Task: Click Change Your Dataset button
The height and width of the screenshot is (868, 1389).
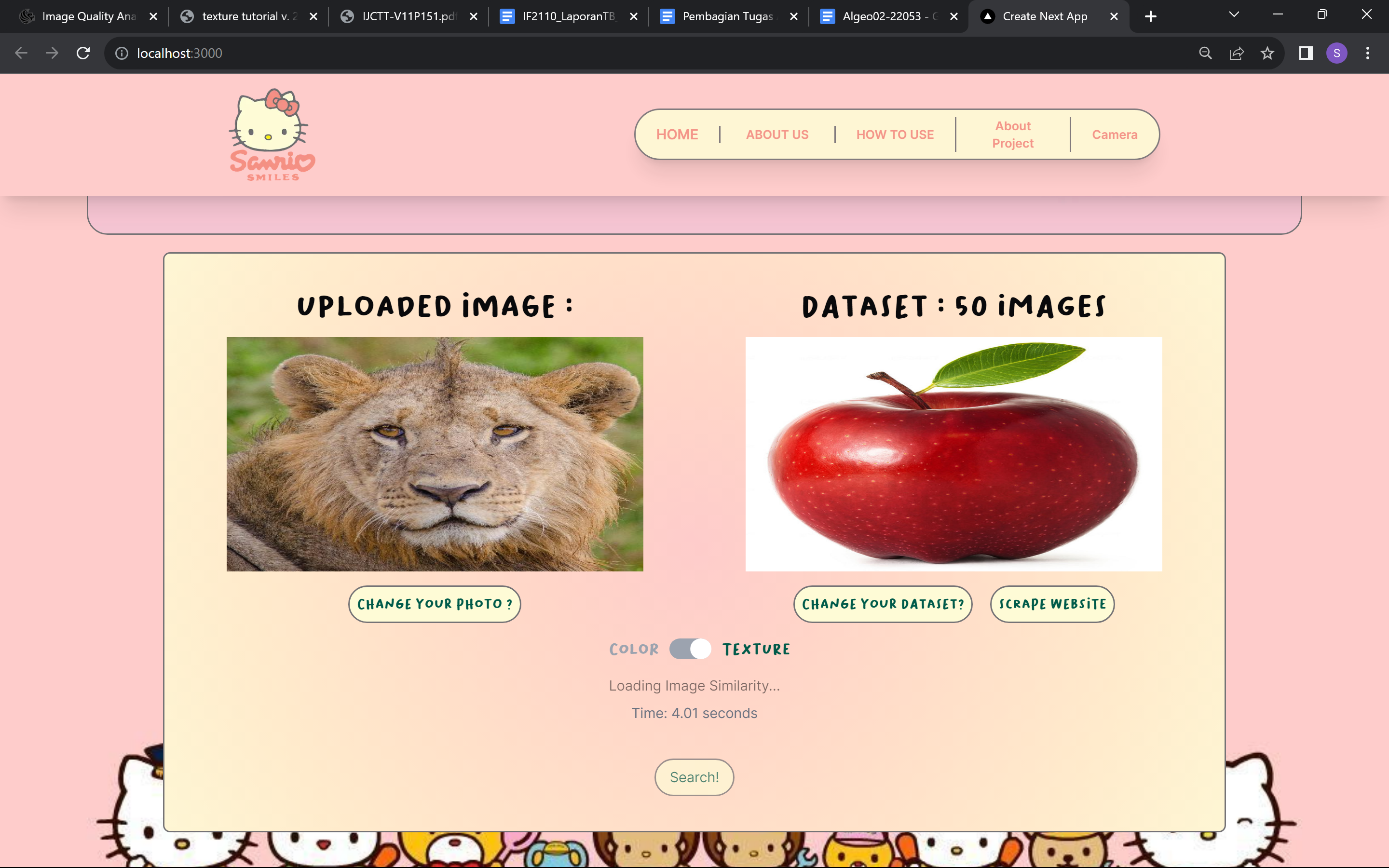Action: (883, 604)
